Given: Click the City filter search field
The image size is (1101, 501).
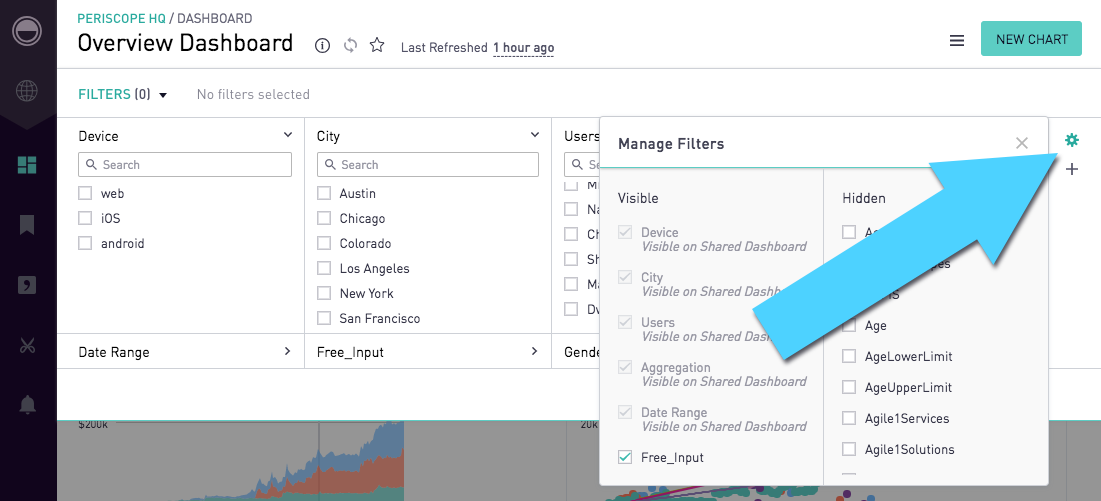Looking at the screenshot, I should click(428, 164).
